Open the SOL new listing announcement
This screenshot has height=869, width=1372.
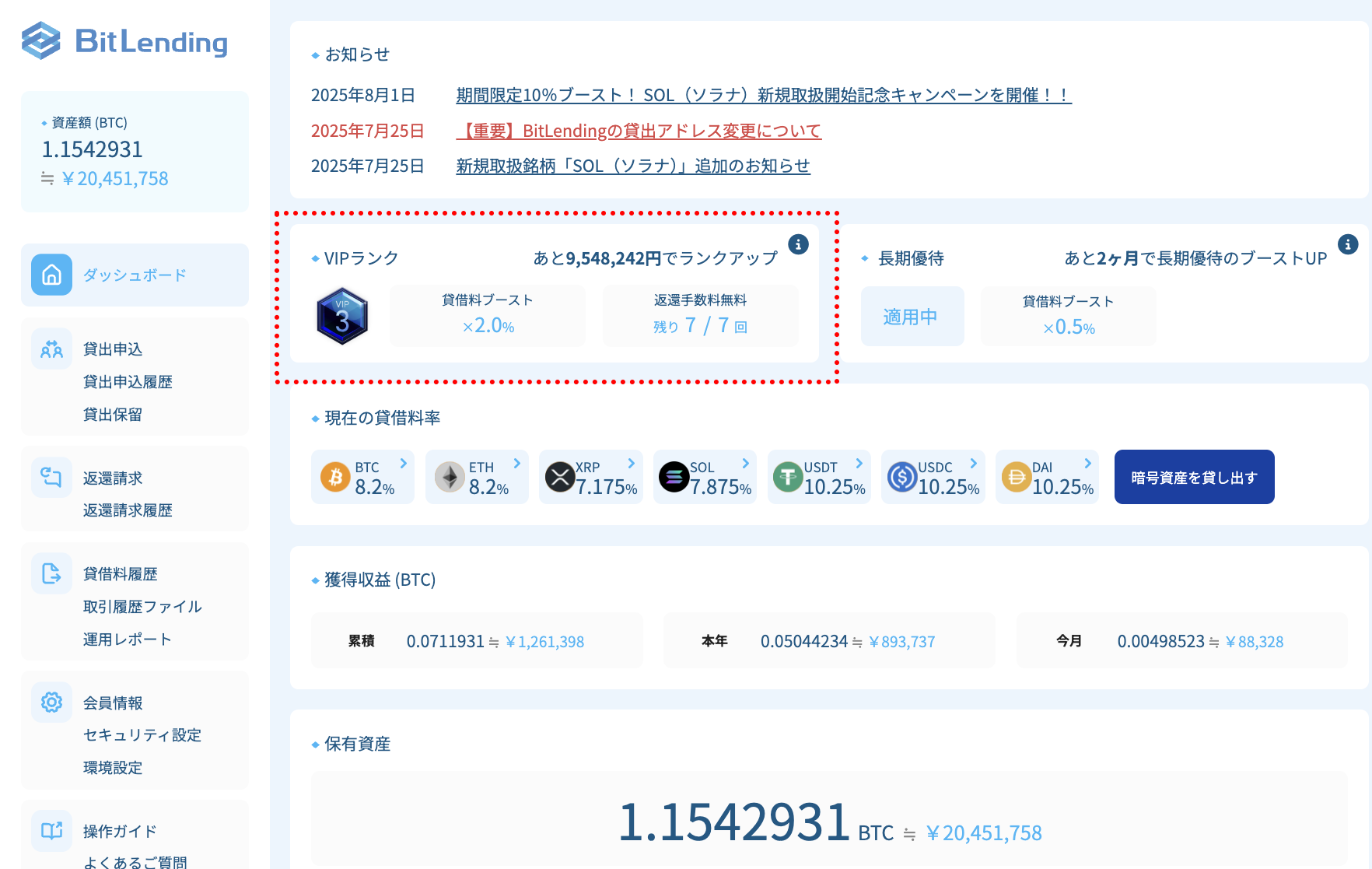click(633, 166)
